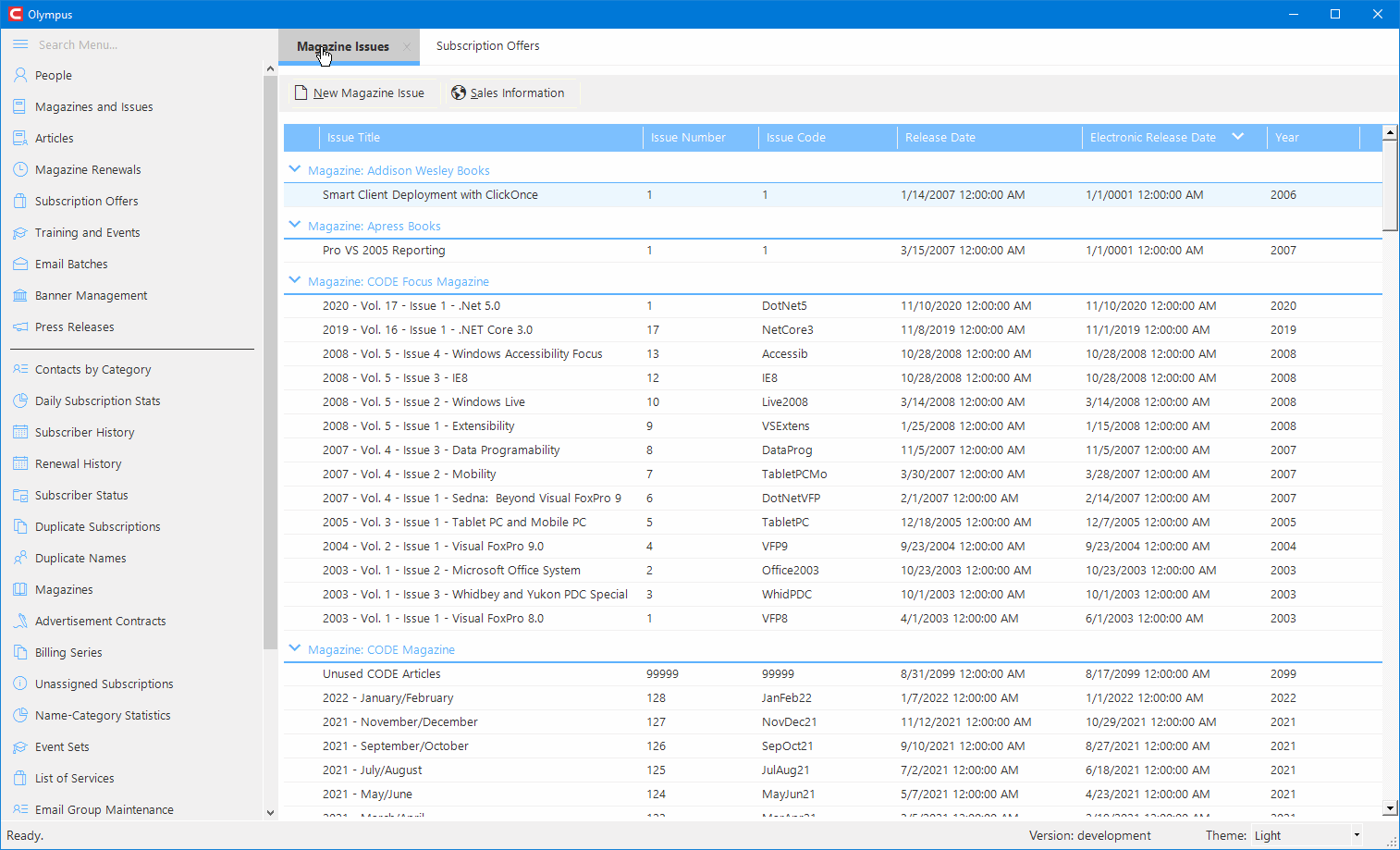Sort by the Issue Code column header
The height and width of the screenshot is (850, 1400).
click(828, 137)
